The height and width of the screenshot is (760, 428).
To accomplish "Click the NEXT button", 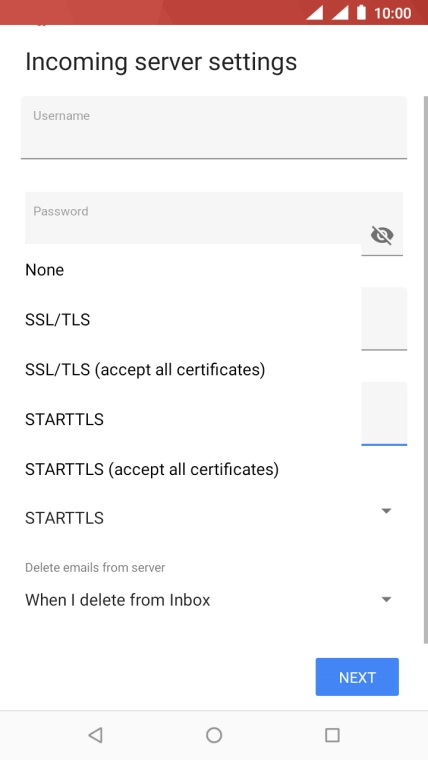I will [x=357, y=677].
